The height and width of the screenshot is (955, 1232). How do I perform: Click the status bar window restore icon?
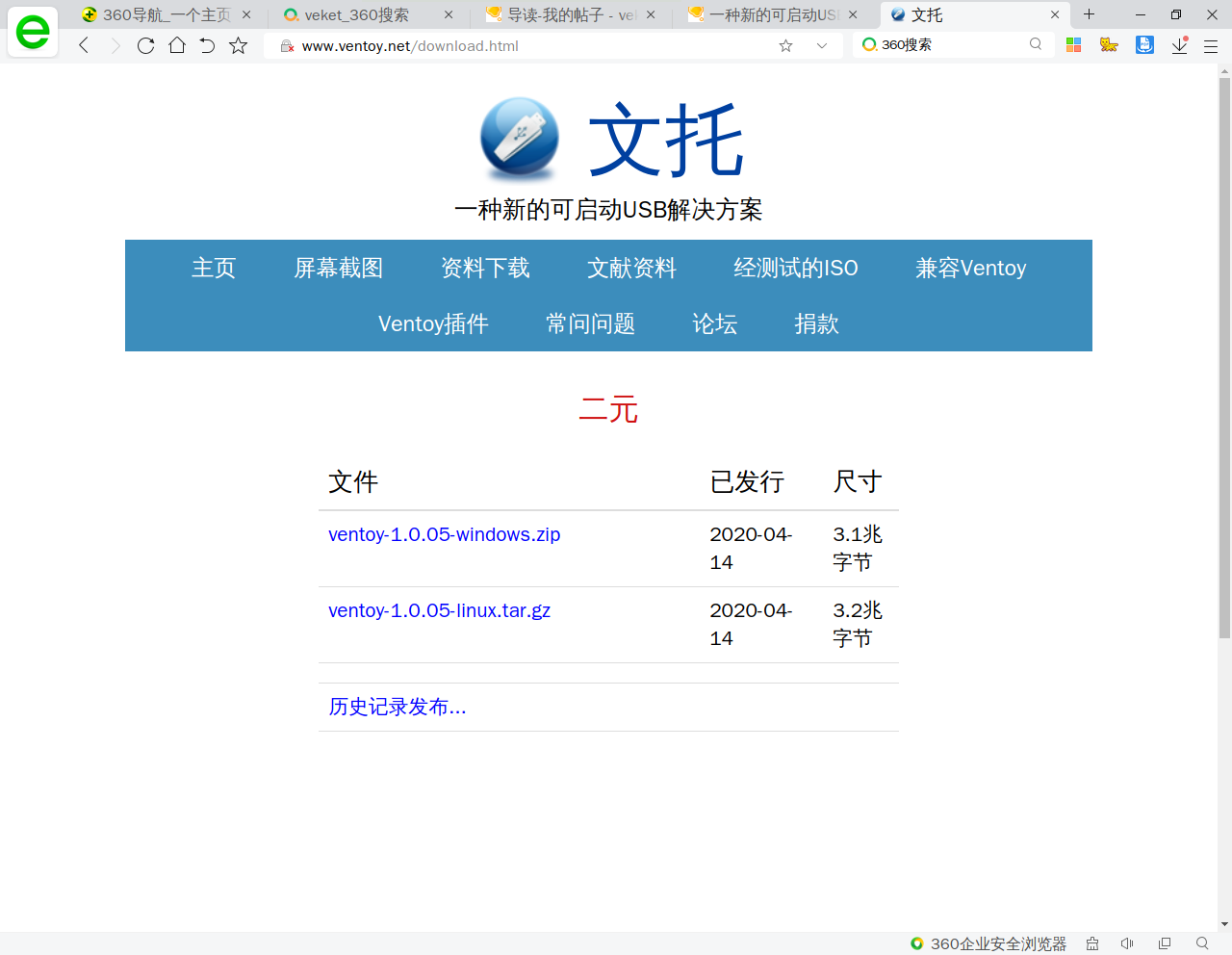1165,943
